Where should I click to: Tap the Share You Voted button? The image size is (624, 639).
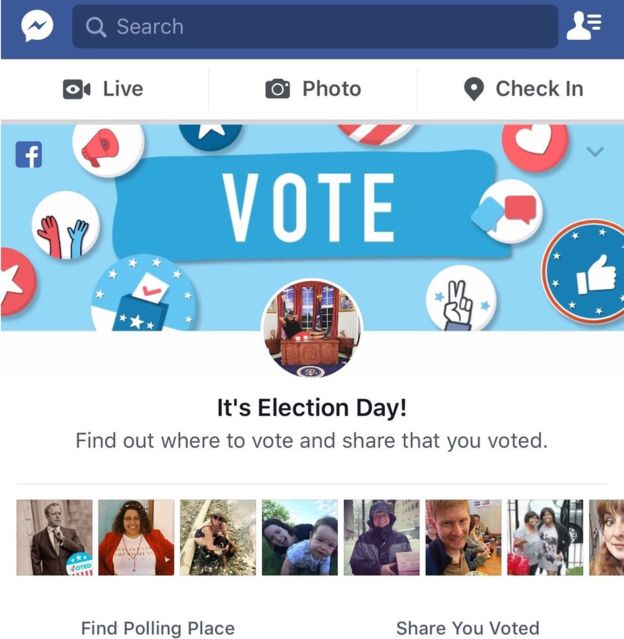[x=468, y=628]
